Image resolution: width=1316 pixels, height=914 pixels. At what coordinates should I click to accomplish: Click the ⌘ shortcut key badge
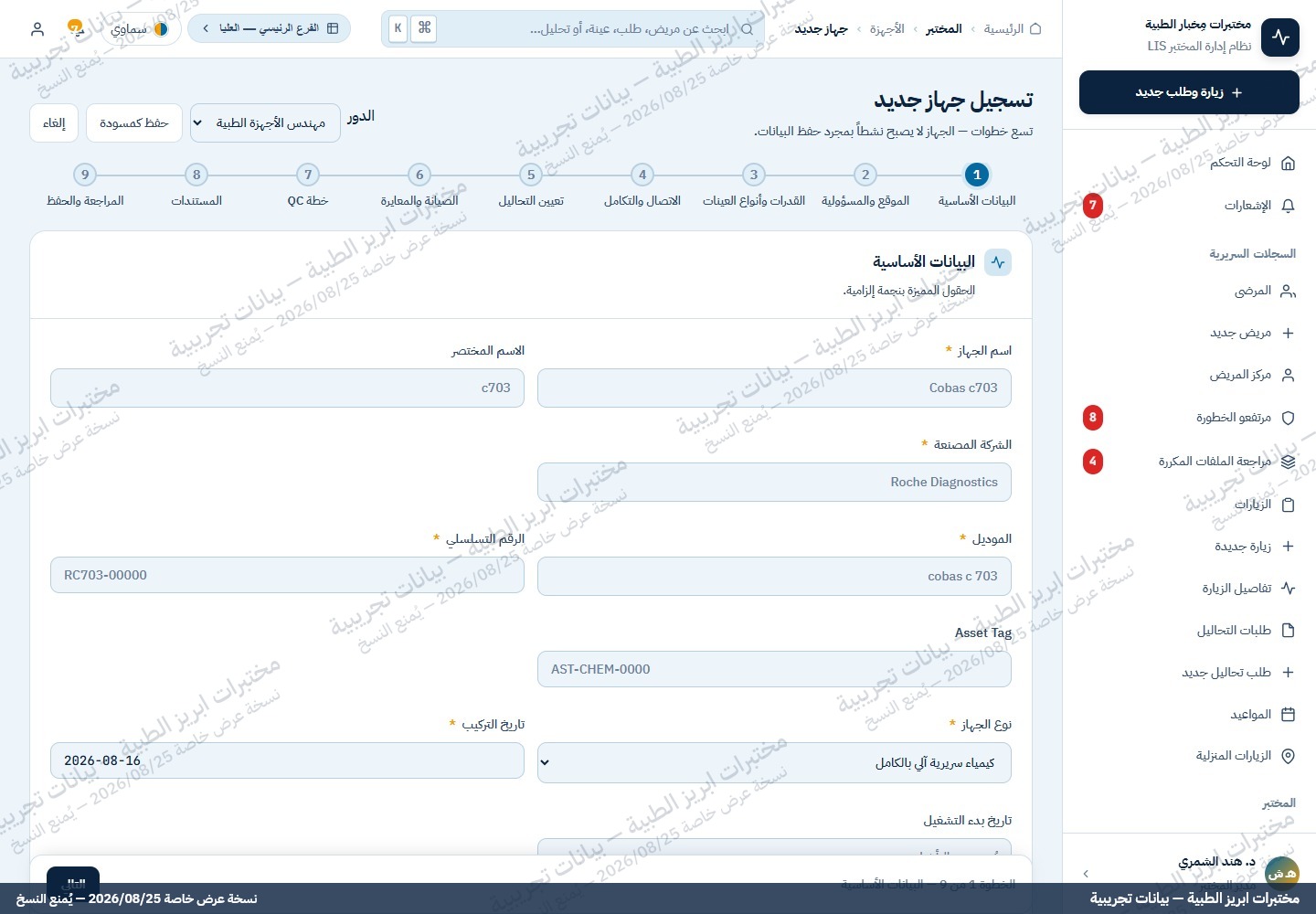(x=424, y=28)
